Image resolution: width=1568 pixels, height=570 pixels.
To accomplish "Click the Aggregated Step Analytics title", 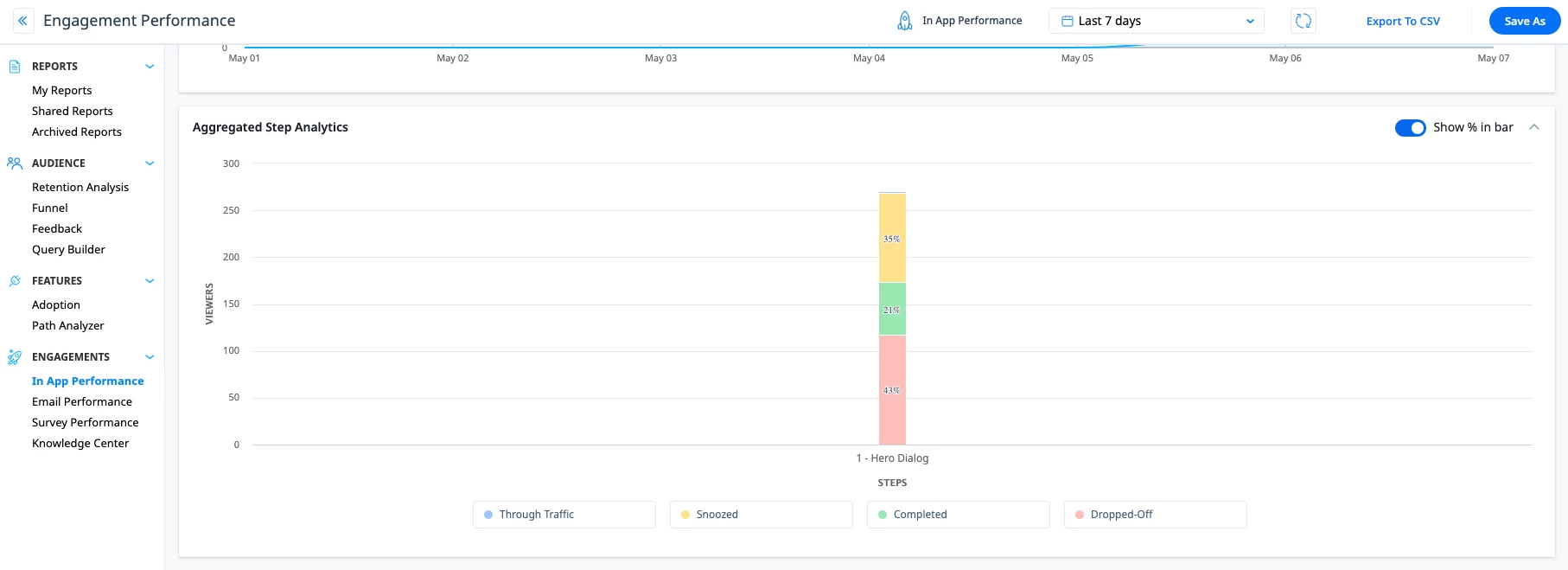I will (x=271, y=127).
